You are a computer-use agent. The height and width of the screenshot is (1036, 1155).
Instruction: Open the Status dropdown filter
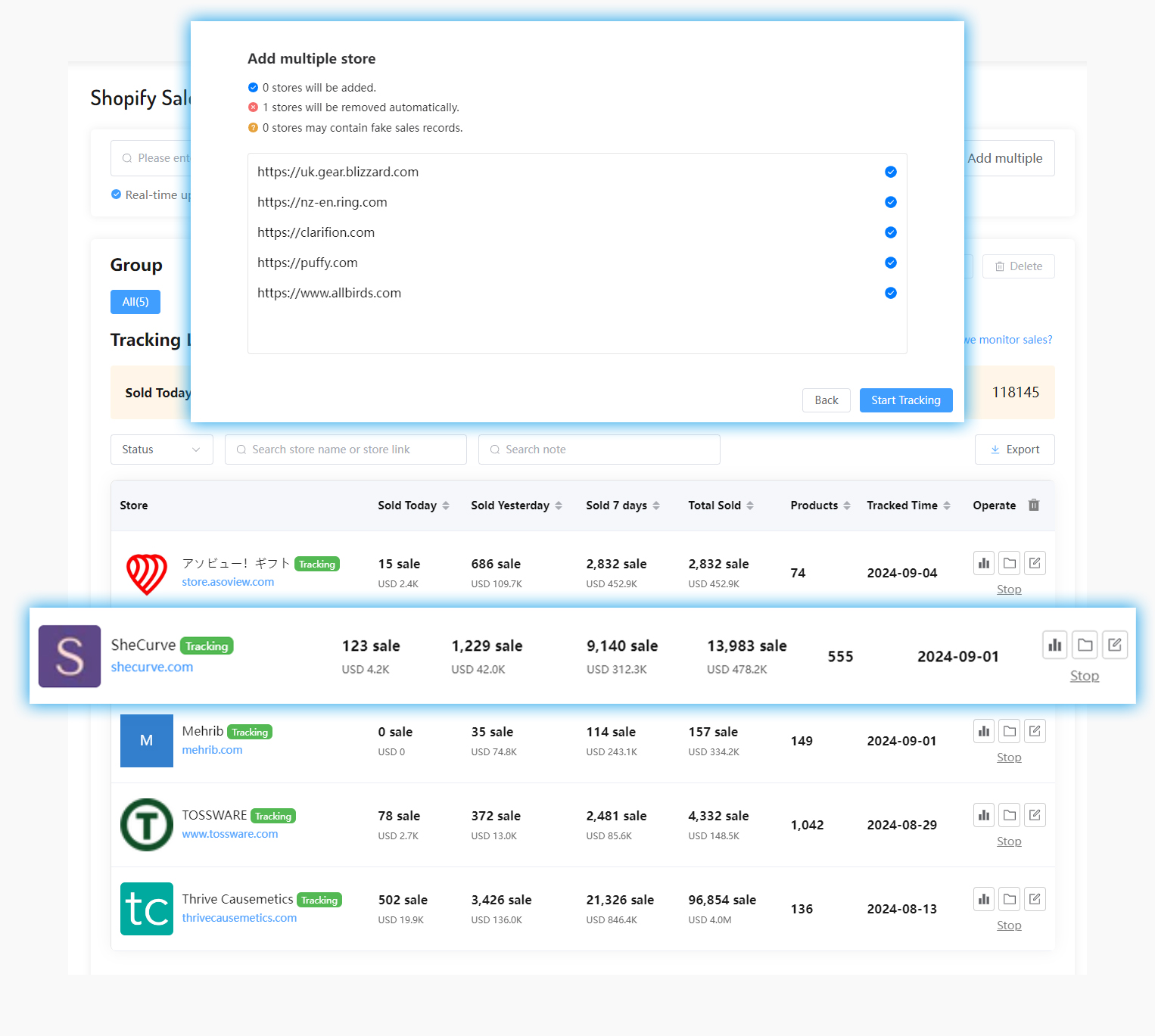(161, 449)
